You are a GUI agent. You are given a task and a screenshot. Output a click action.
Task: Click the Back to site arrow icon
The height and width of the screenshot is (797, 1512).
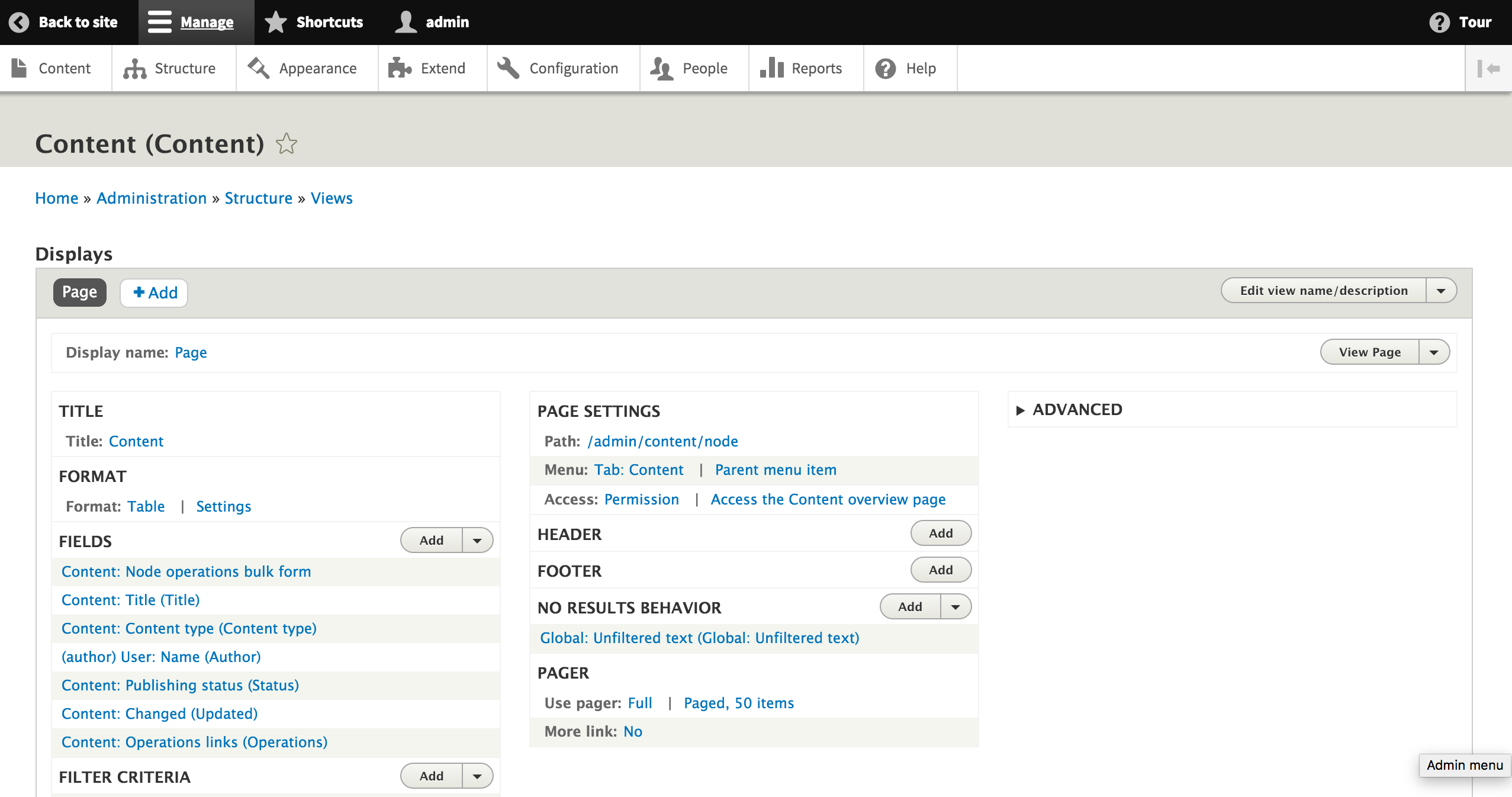point(20,22)
